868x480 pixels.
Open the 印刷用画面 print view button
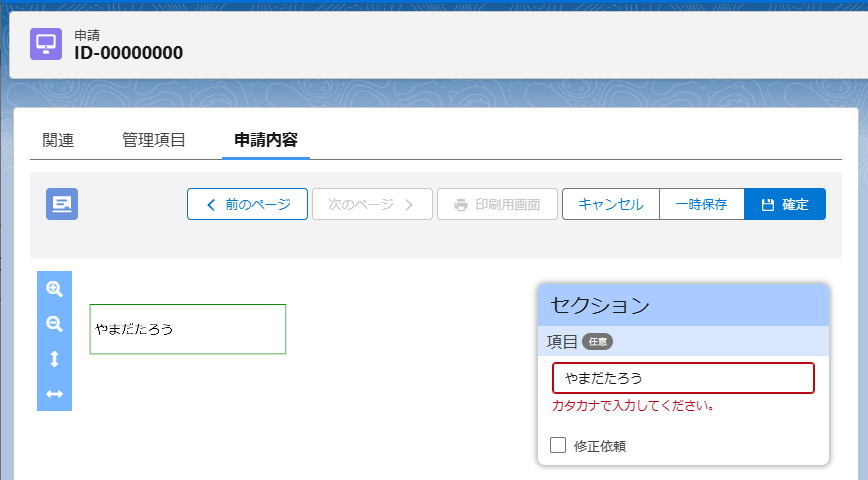click(x=497, y=204)
